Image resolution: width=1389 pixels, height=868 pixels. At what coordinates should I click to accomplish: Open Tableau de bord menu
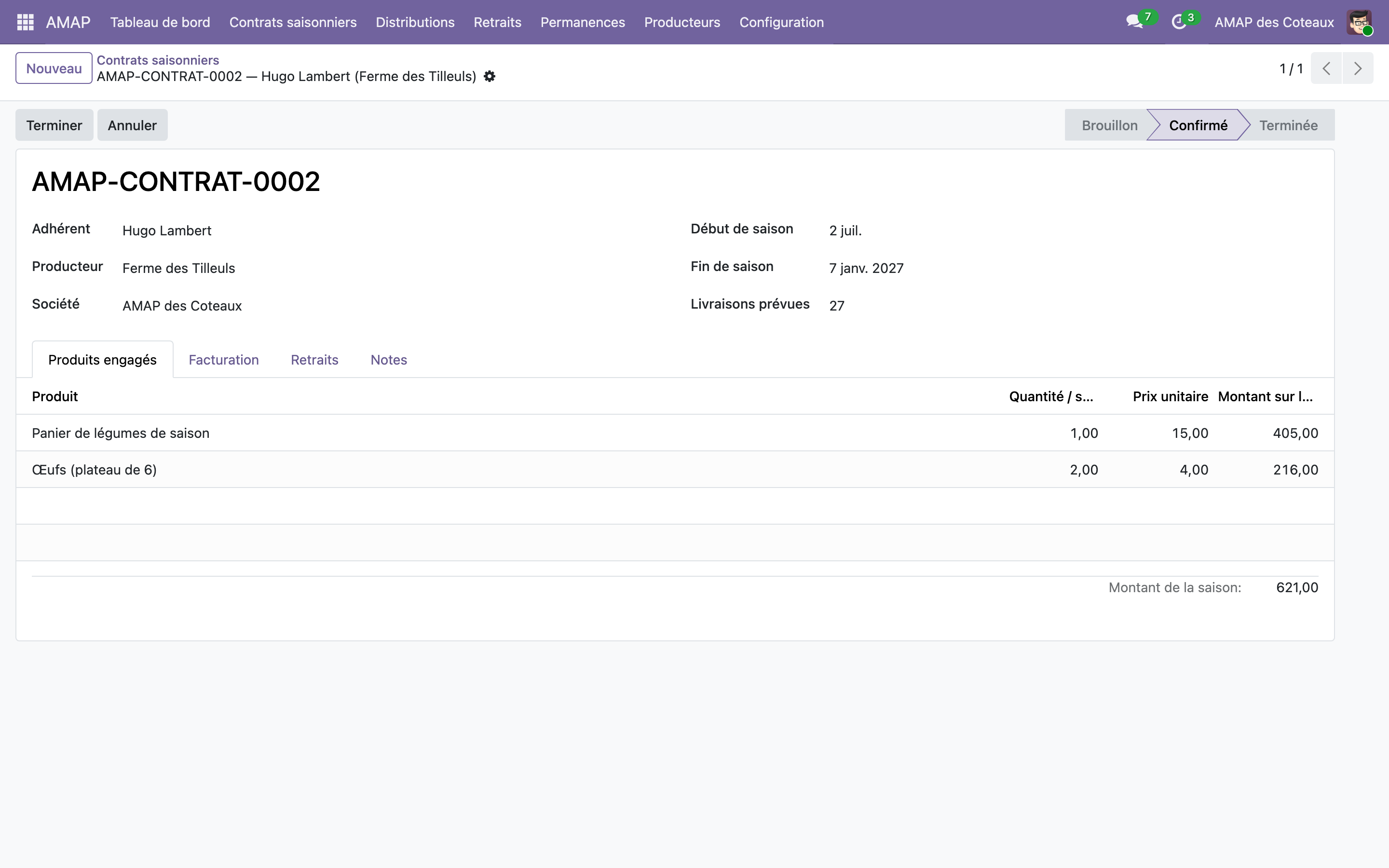click(x=160, y=22)
